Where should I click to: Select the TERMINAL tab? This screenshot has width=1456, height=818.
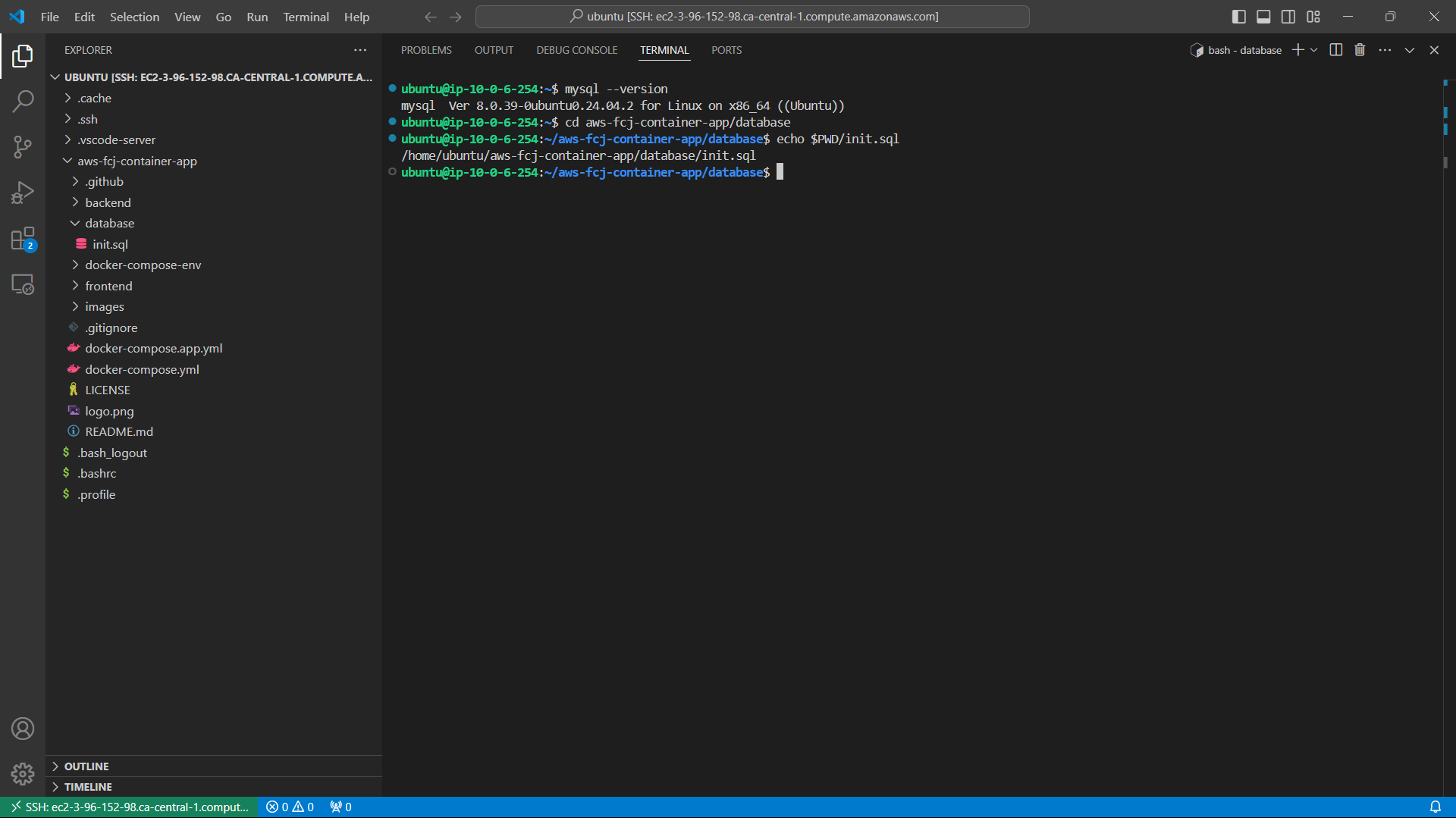click(x=664, y=50)
